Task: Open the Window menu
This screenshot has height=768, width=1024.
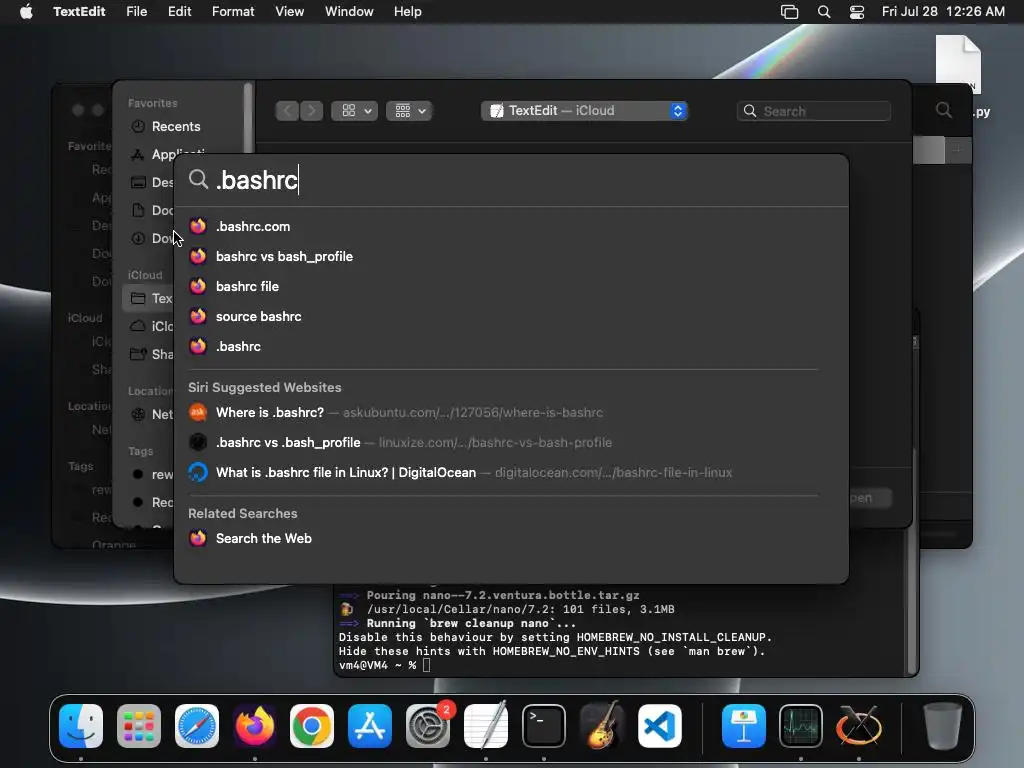Action: 349,12
